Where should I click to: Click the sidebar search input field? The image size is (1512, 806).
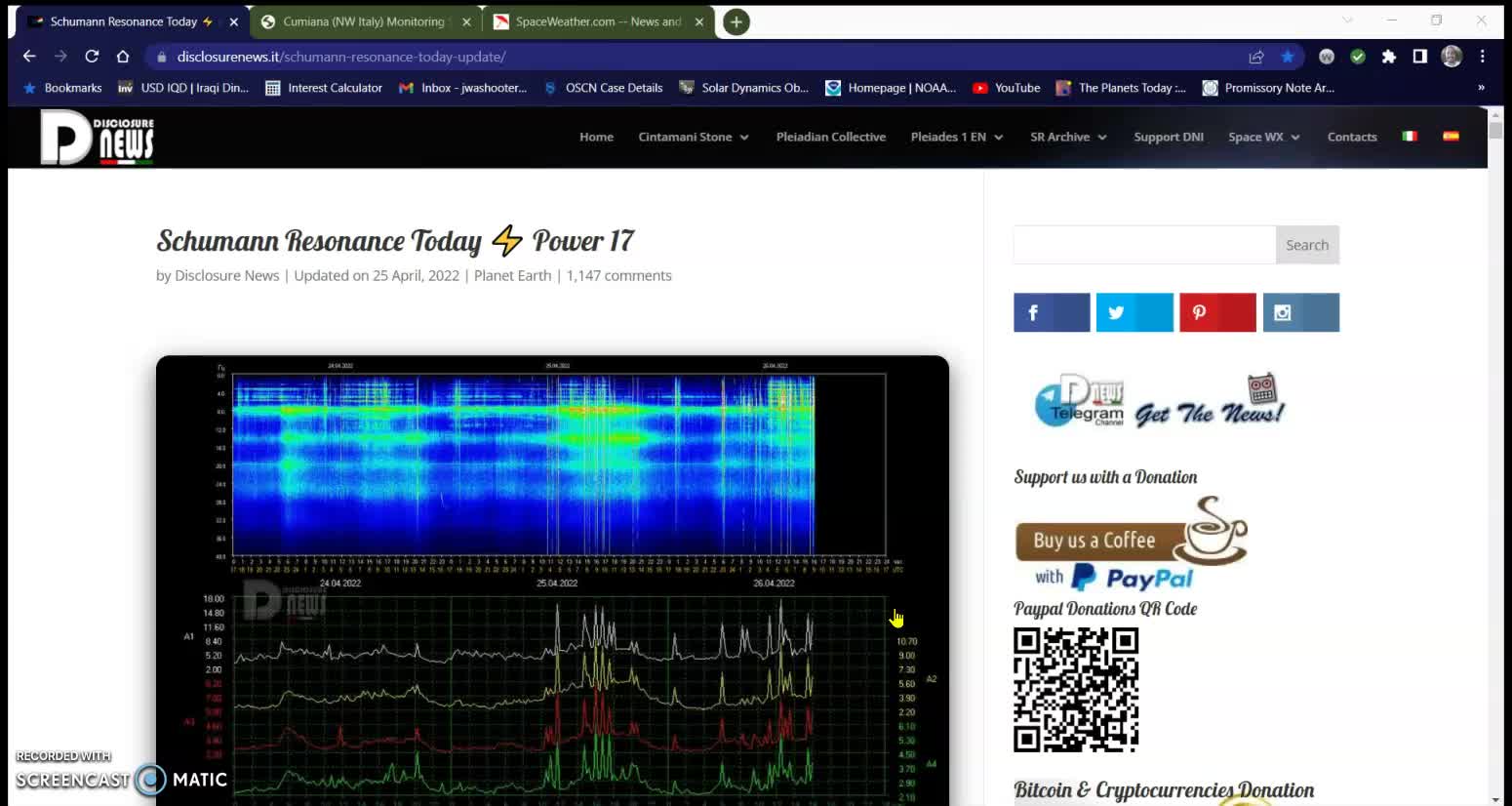tap(1144, 245)
